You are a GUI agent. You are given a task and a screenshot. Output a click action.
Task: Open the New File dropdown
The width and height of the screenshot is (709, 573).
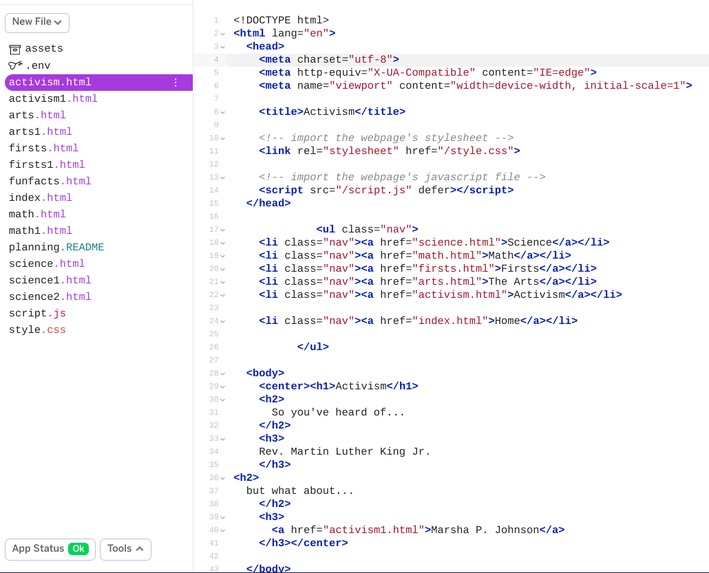click(37, 22)
